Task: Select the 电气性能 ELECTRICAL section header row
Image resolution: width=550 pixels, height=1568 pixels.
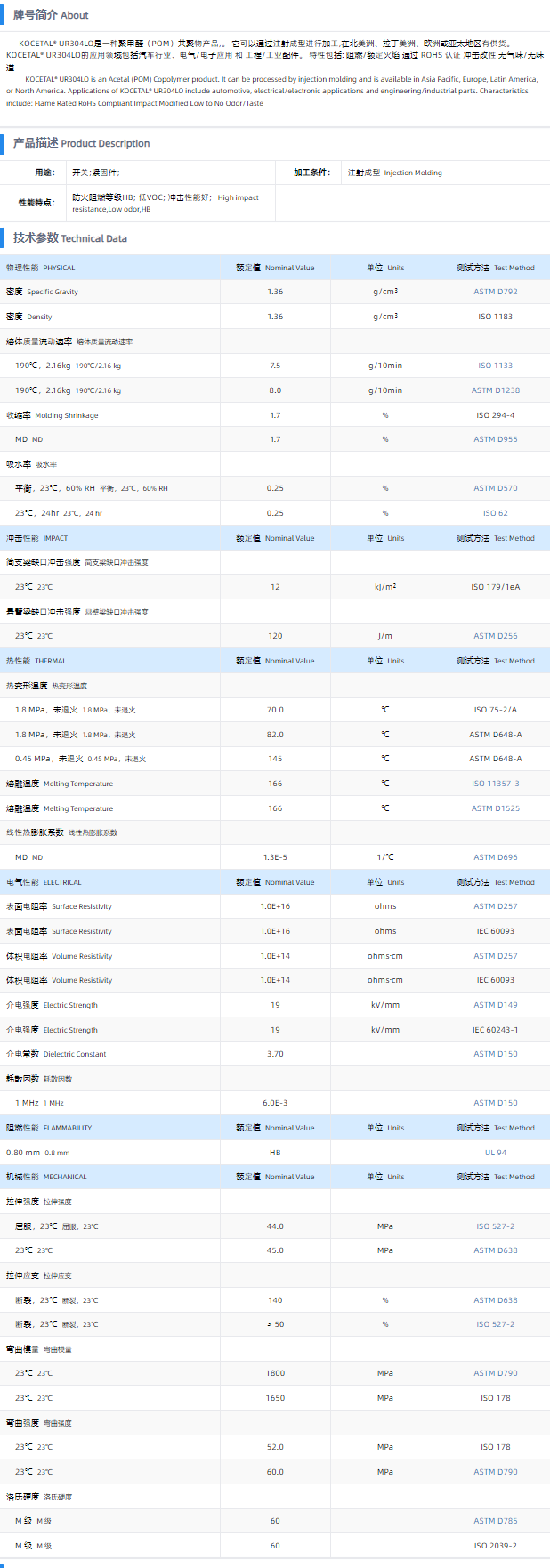Action: (x=44, y=882)
